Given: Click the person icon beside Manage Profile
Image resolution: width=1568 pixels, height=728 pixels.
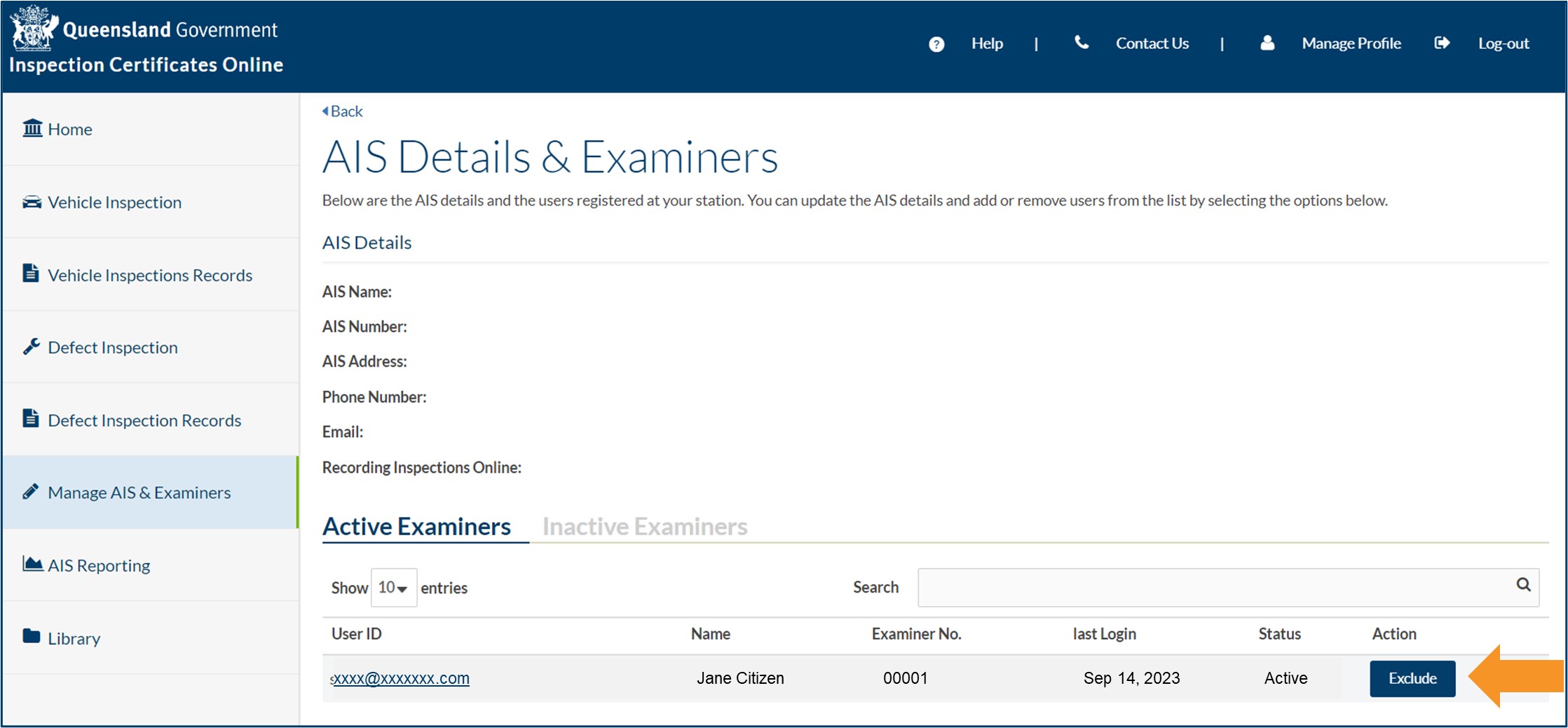Looking at the screenshot, I should click(x=1267, y=43).
